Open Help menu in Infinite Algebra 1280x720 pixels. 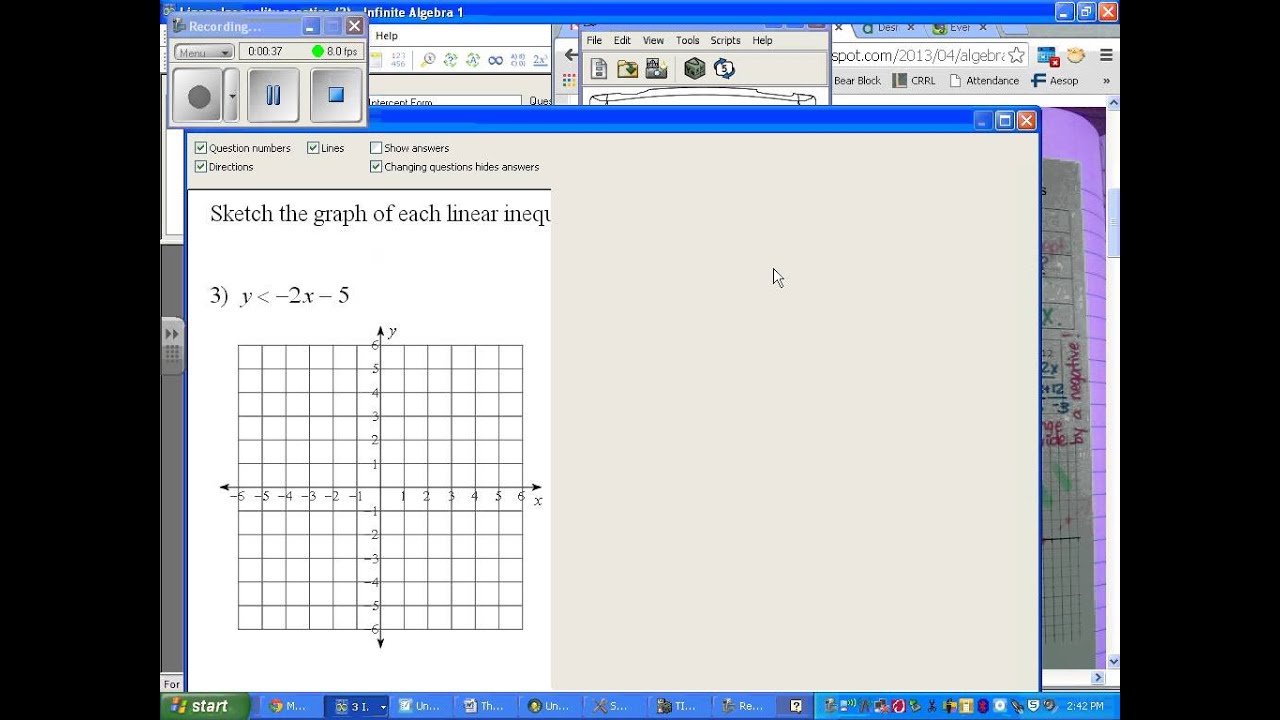click(x=386, y=36)
